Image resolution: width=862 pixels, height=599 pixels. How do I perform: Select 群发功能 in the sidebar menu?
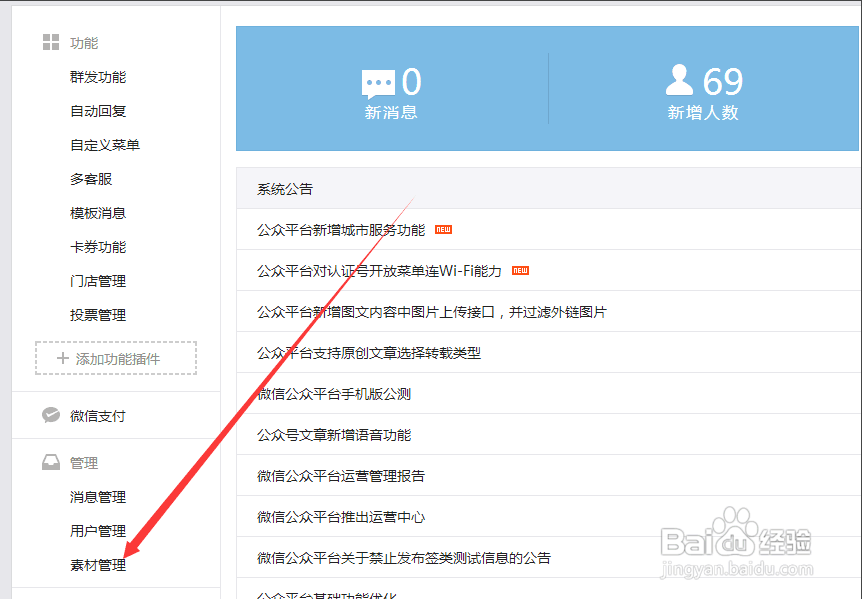(98, 76)
